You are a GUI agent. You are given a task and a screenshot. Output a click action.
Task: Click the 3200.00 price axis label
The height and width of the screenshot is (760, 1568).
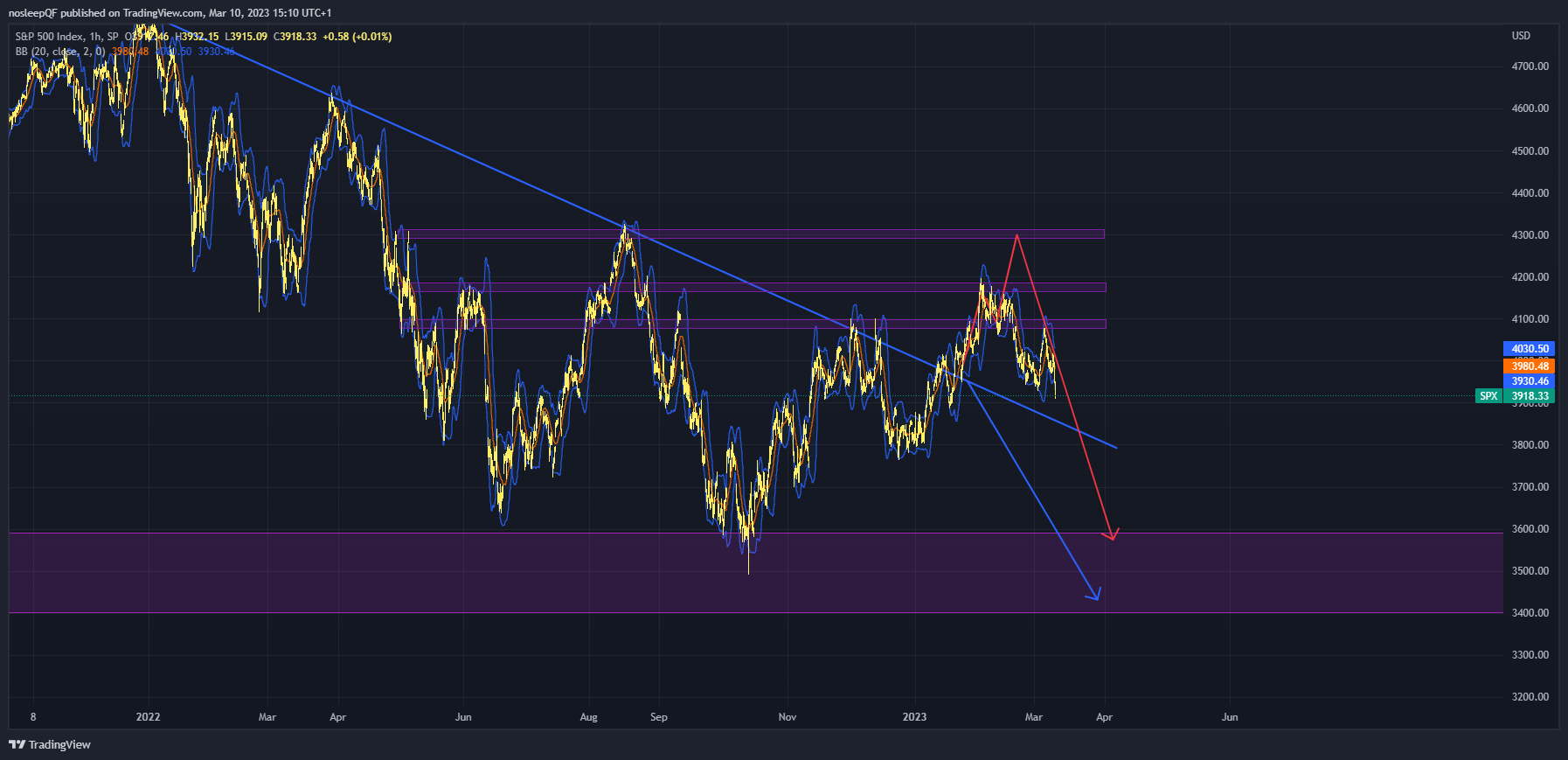point(1530,697)
